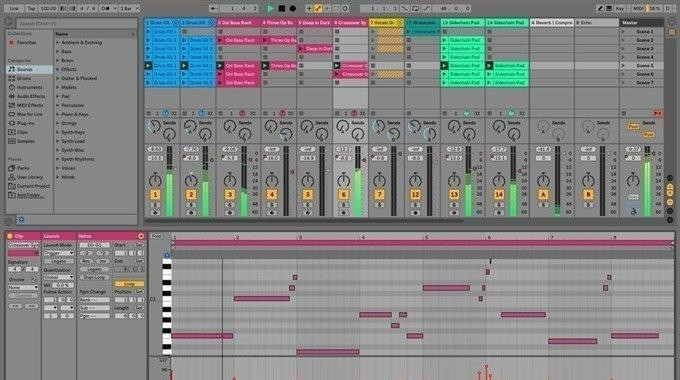Click the B Echo return track header

(597, 23)
